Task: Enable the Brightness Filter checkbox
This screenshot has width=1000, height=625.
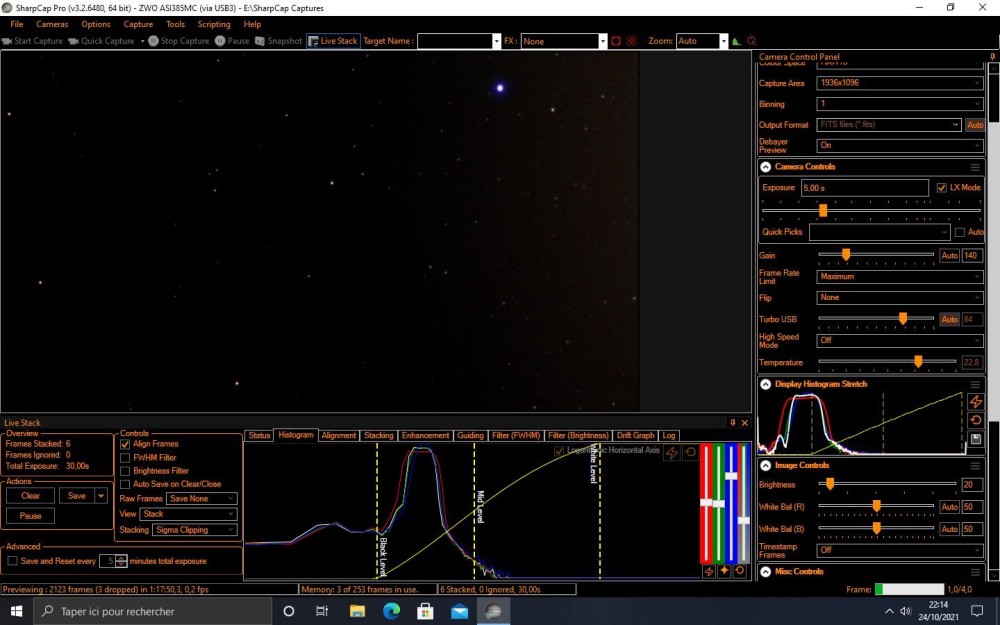Action: pyautogui.click(x=125, y=471)
